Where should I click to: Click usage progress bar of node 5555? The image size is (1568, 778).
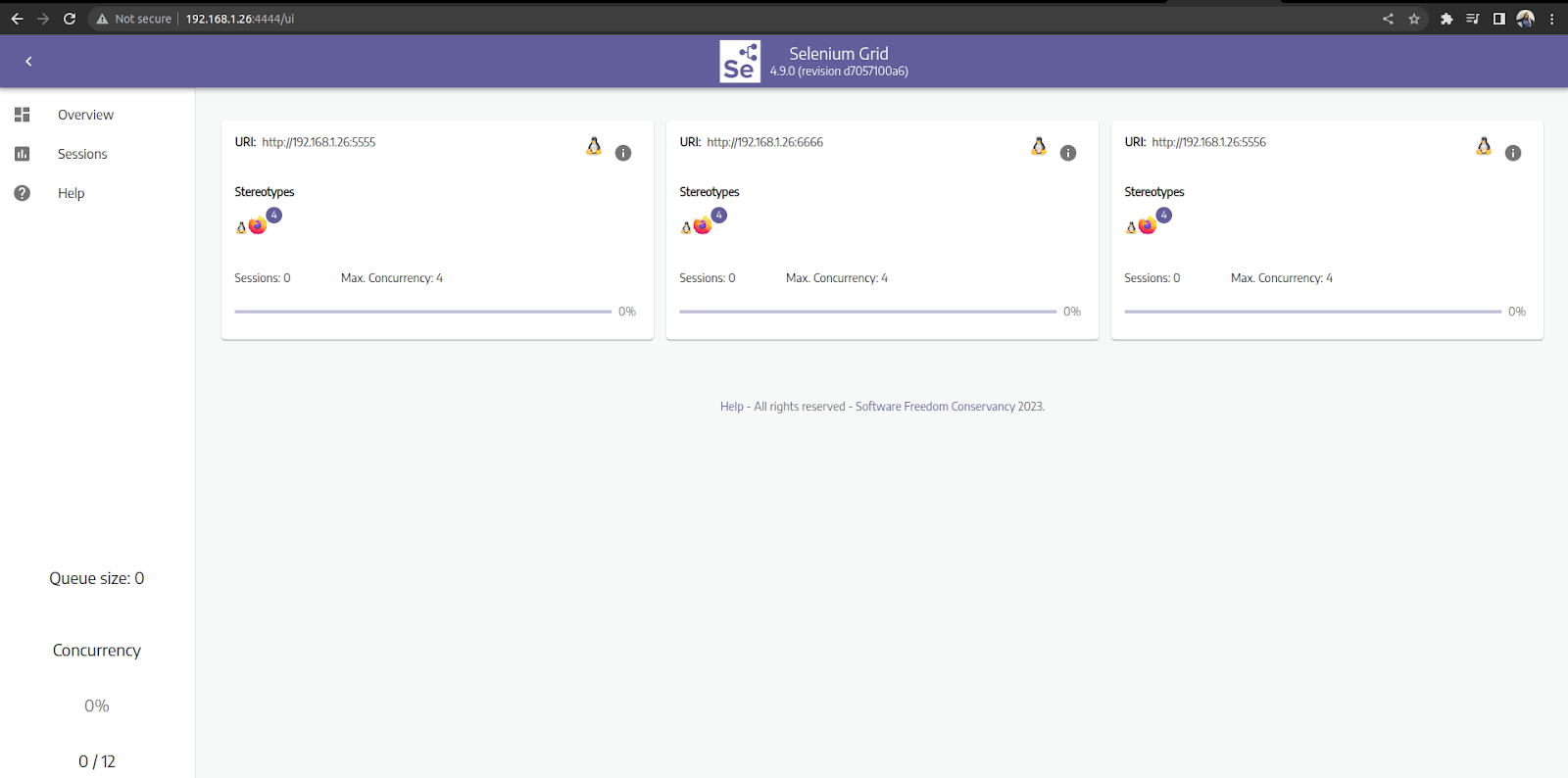422,312
